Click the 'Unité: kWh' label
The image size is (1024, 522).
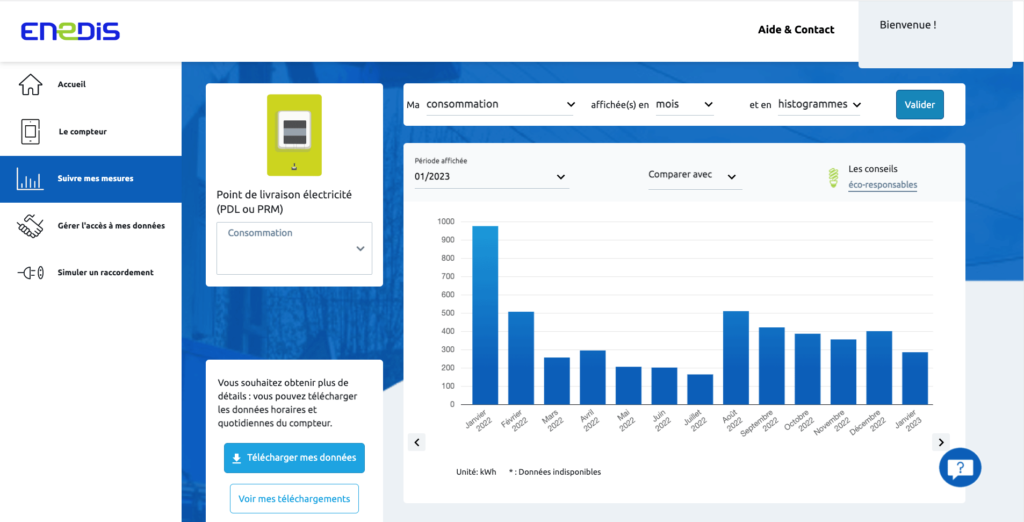point(476,472)
